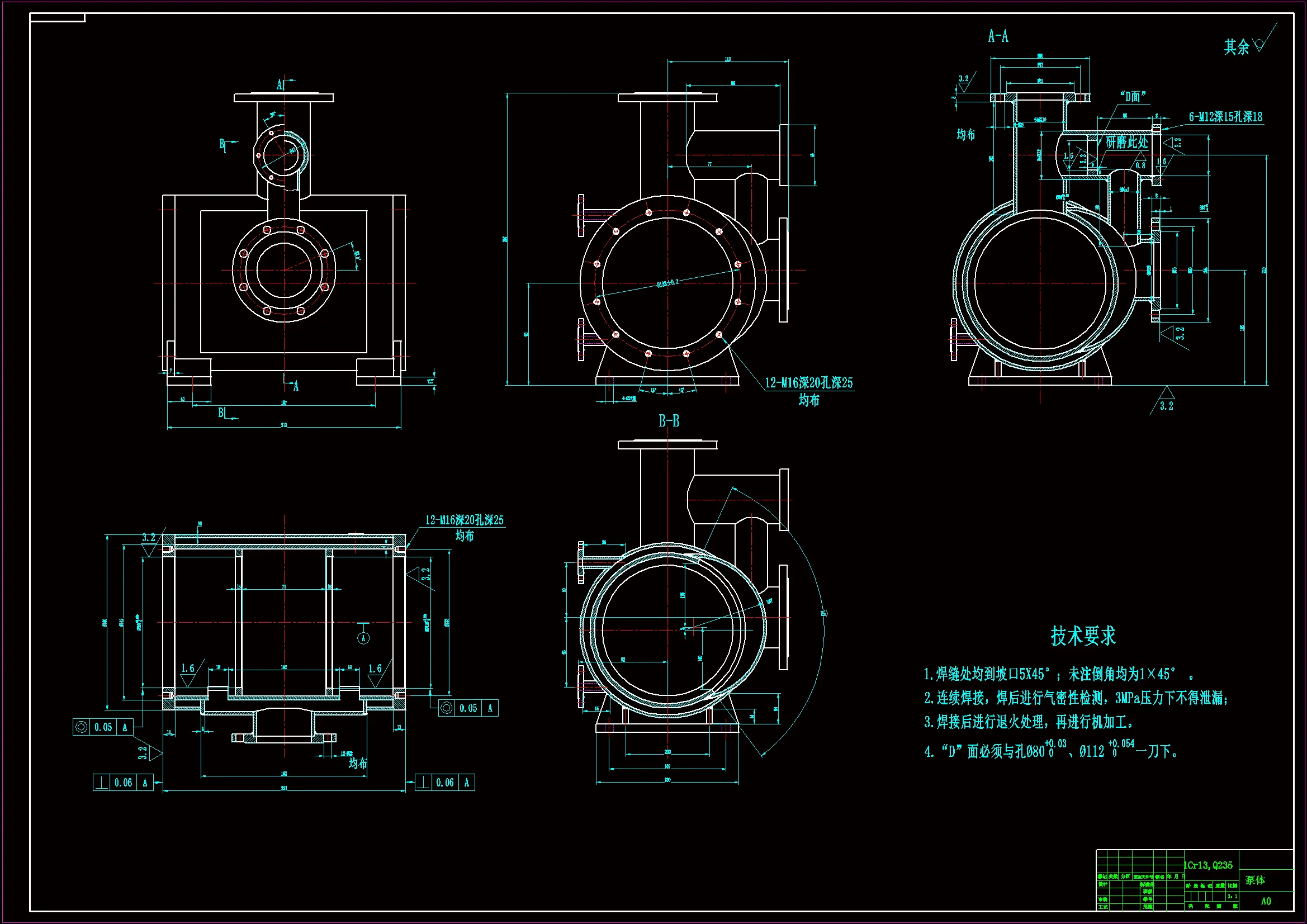
Task: Click the A0 sheet size cell
Action: pyautogui.click(x=1266, y=901)
